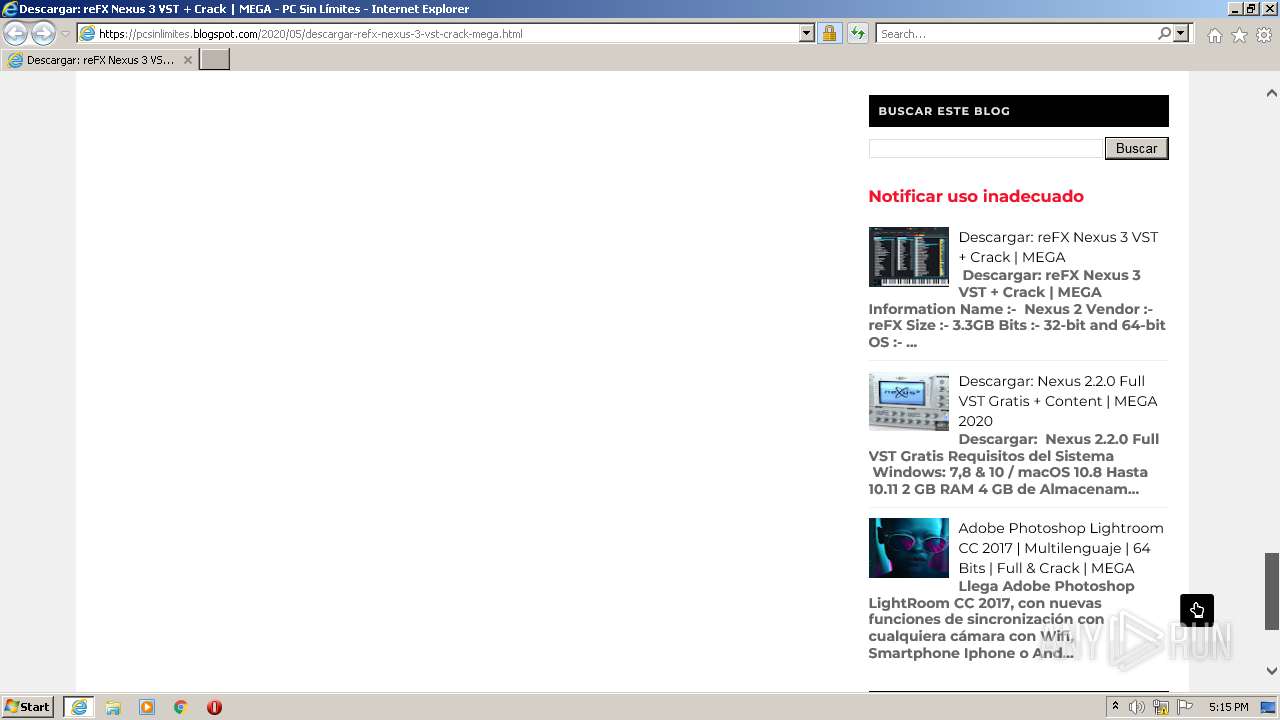Image resolution: width=1280 pixels, height=720 pixels.
Task: Click the Llega Adobe Photoshop LightRoom snippet
Action: point(1002,619)
